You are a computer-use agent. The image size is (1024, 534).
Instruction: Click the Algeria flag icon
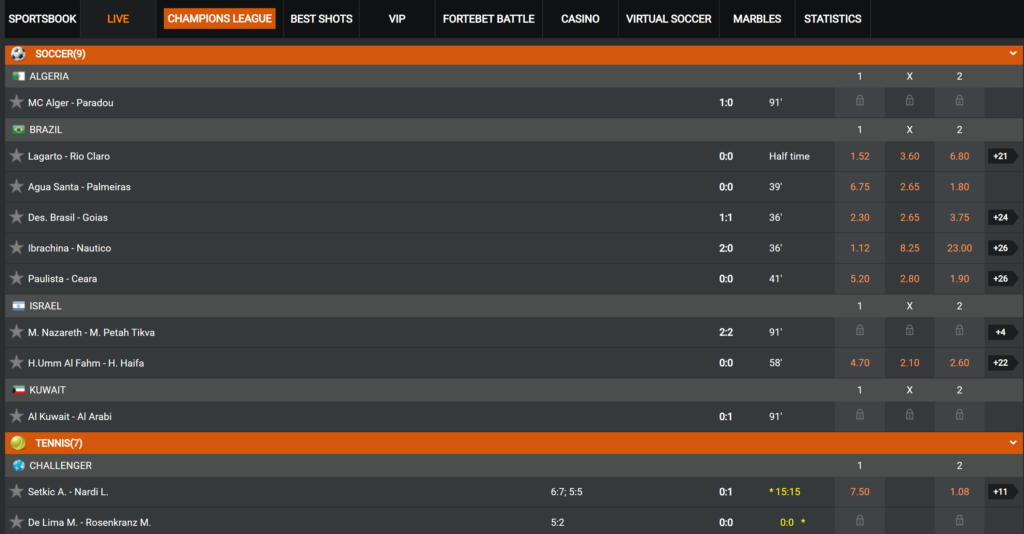click(x=19, y=76)
